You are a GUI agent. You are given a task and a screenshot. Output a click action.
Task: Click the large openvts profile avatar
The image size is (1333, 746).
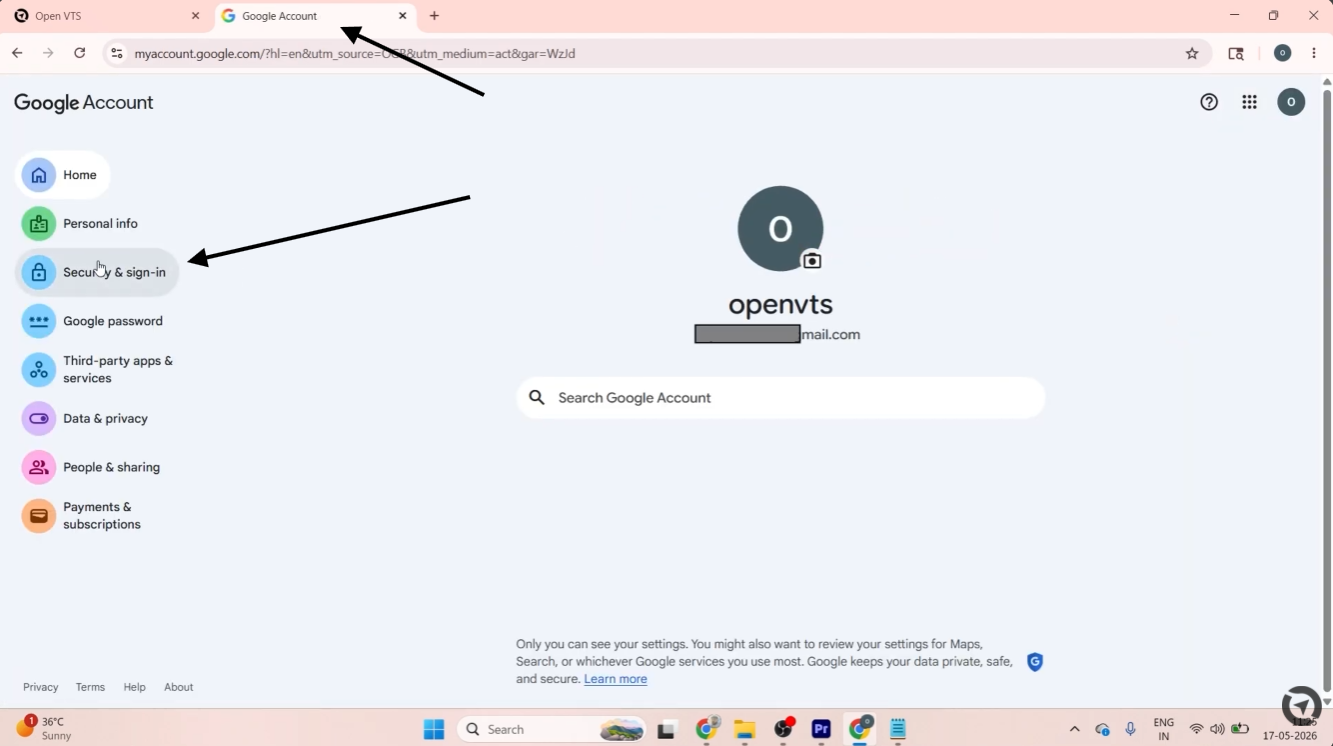(780, 229)
